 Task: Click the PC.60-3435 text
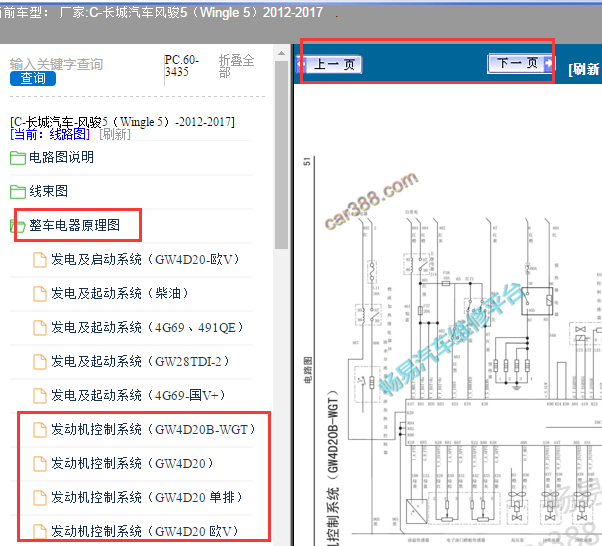(182, 66)
